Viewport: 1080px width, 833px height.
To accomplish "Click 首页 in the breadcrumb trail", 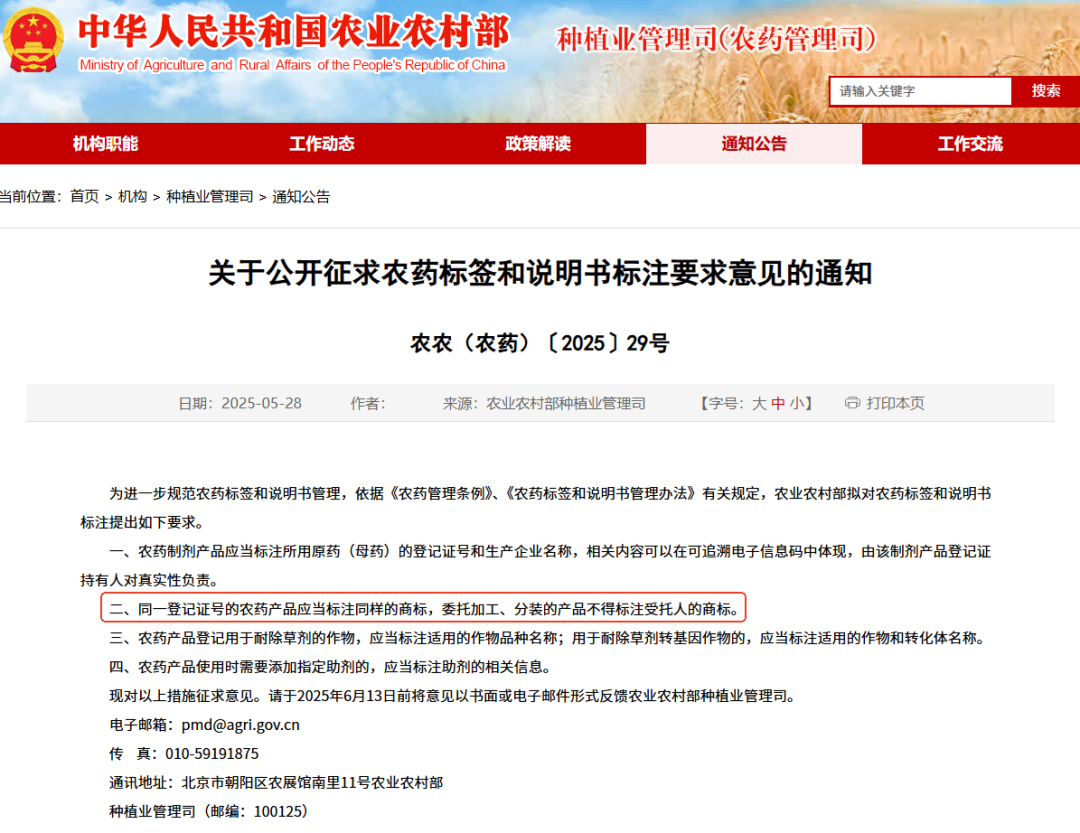I will [84, 197].
